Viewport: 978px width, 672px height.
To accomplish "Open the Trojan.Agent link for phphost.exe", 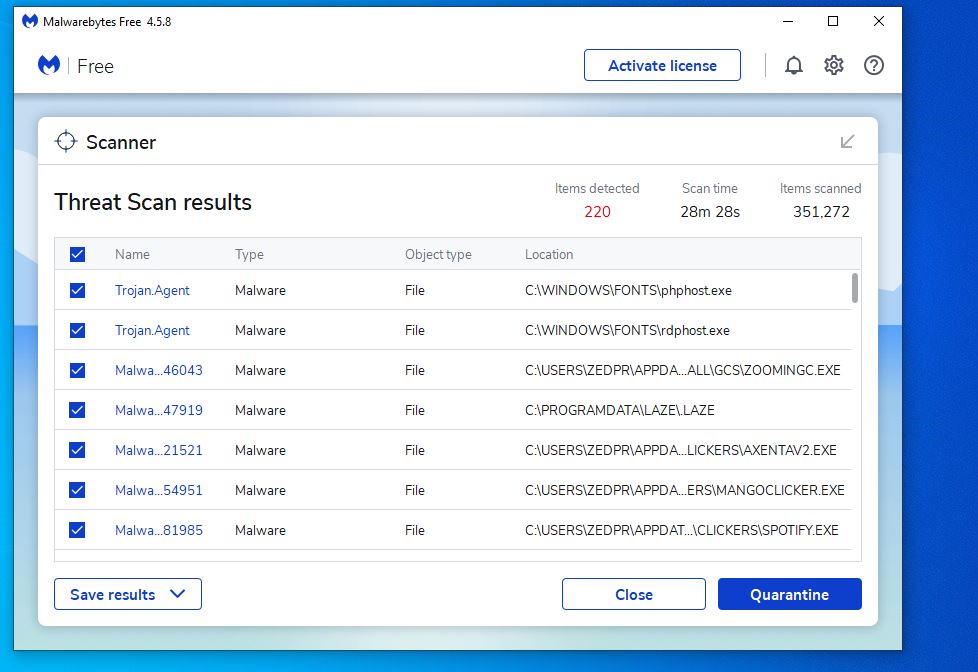I will [x=152, y=290].
